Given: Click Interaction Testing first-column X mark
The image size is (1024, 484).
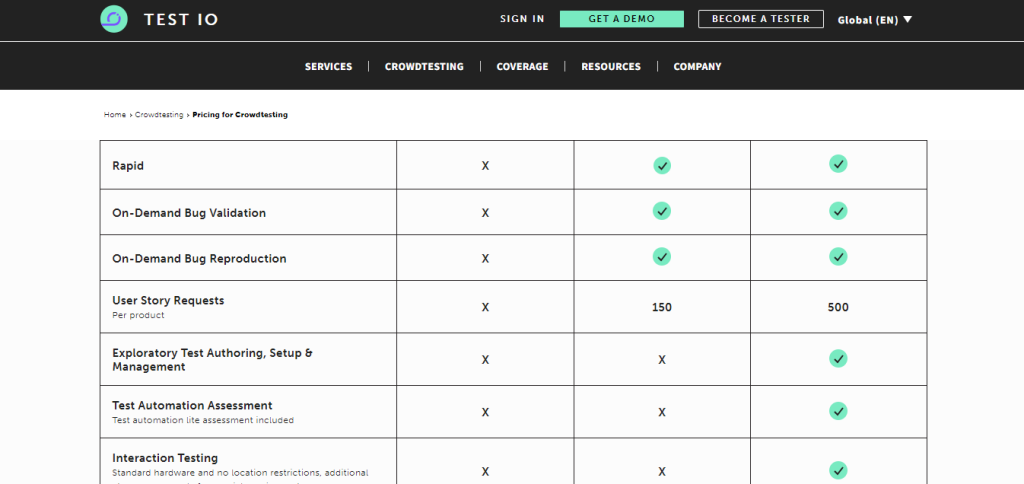Looking at the screenshot, I should point(485,472).
